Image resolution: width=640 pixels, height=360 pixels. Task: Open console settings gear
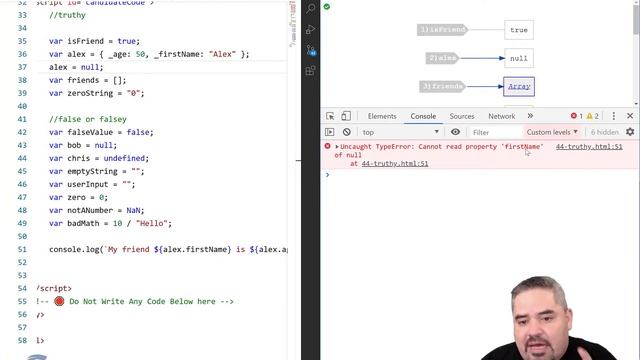coord(630,132)
